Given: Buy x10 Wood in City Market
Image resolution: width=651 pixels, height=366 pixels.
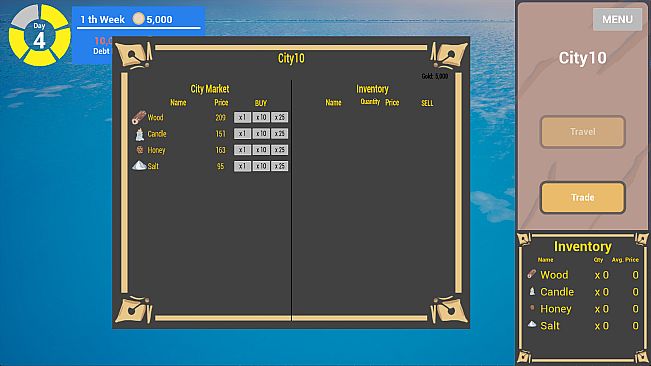Looking at the screenshot, I should 261,117.
